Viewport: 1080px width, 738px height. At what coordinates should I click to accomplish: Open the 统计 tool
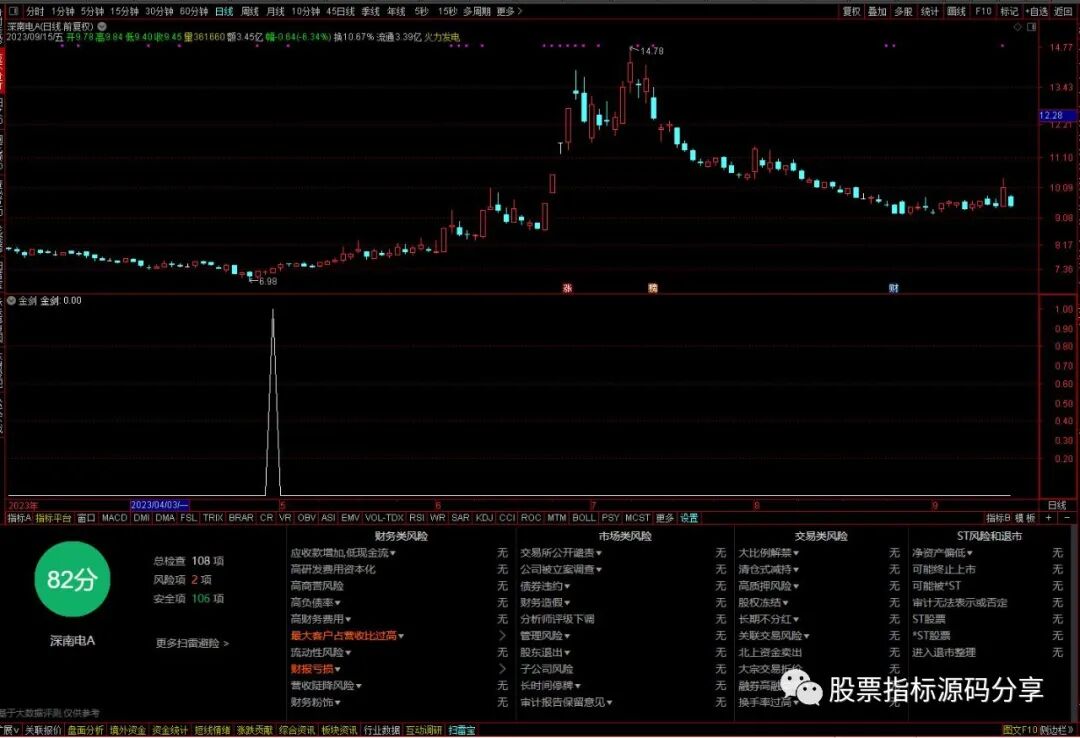[x=929, y=12]
